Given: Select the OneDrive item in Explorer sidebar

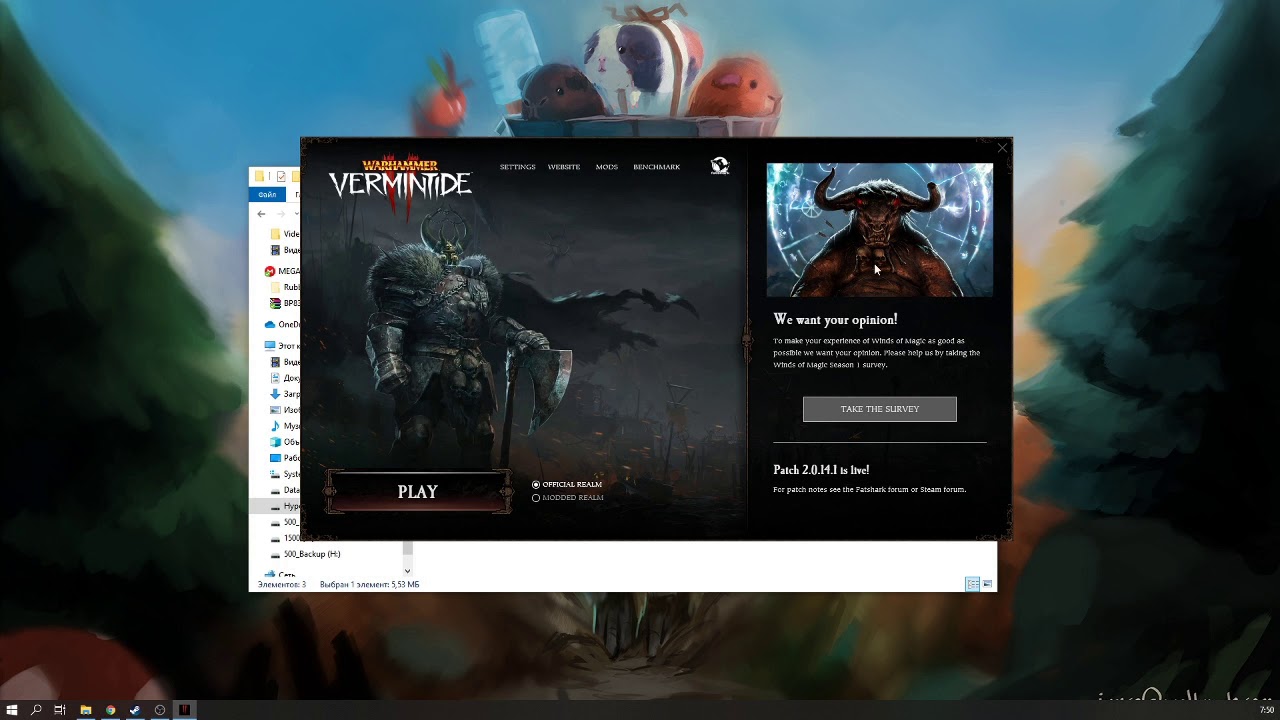Looking at the screenshot, I should 281,324.
